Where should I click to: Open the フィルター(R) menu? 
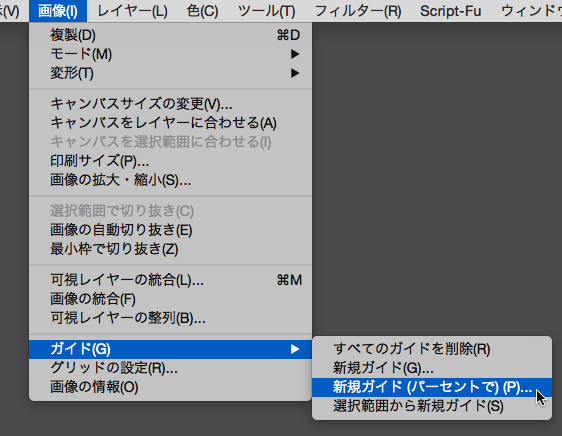point(358,11)
